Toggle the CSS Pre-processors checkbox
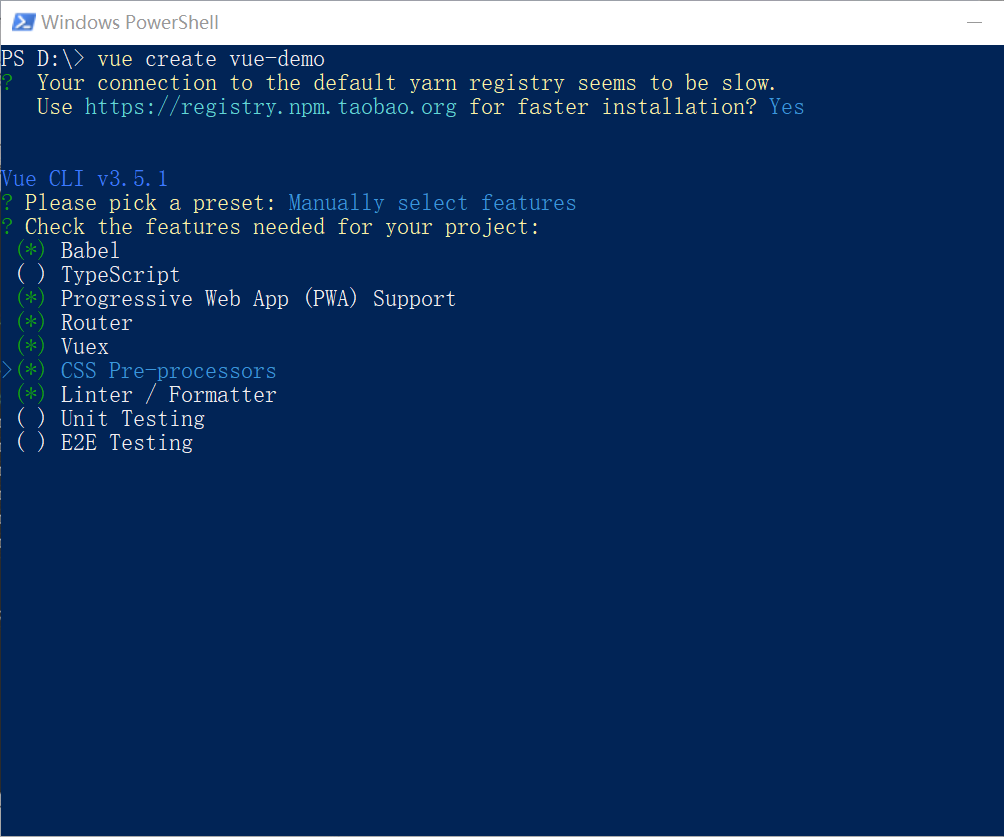The height and width of the screenshot is (837, 1004). click(31, 371)
